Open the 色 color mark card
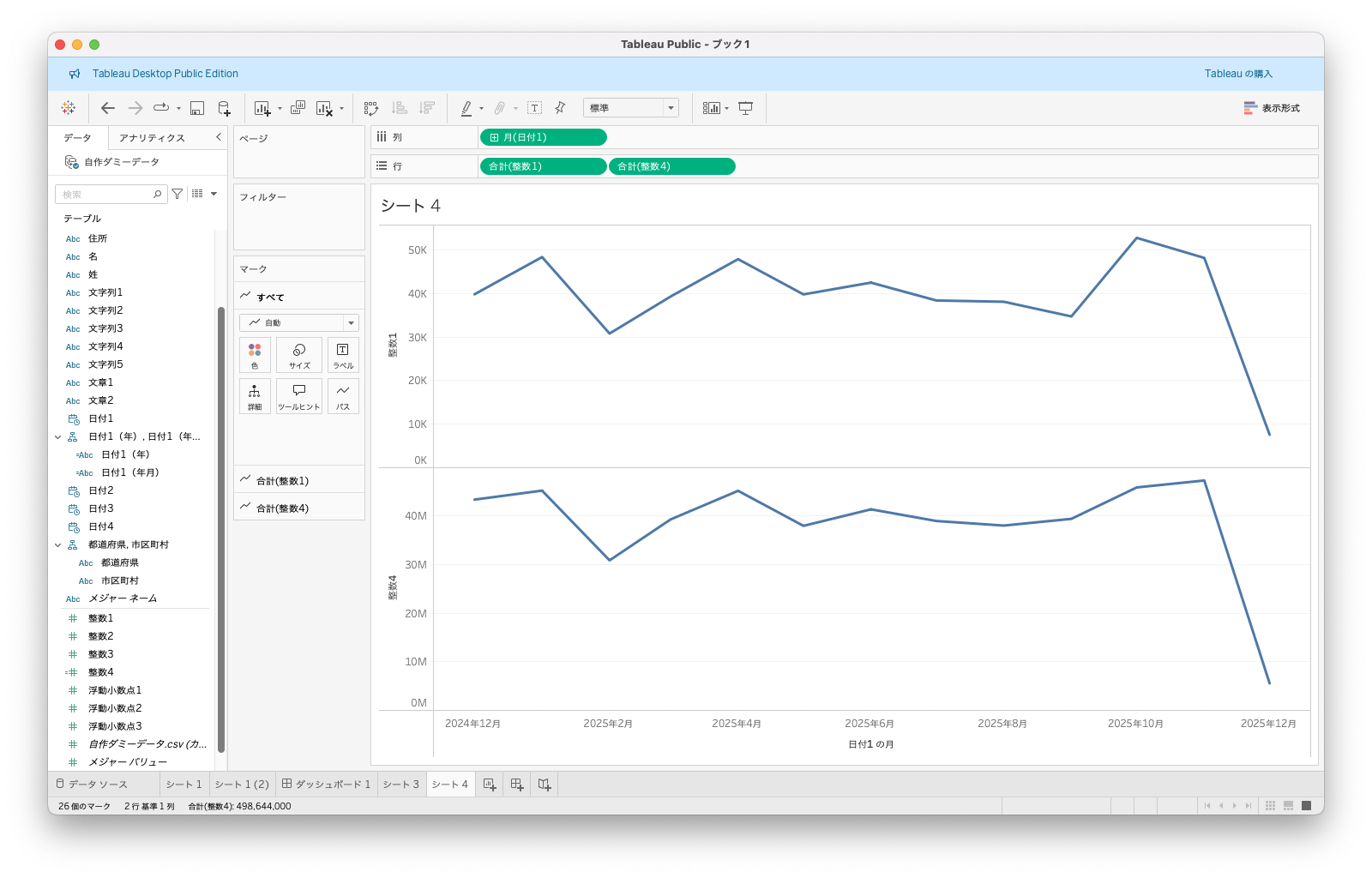The height and width of the screenshot is (878, 1372). click(x=255, y=355)
